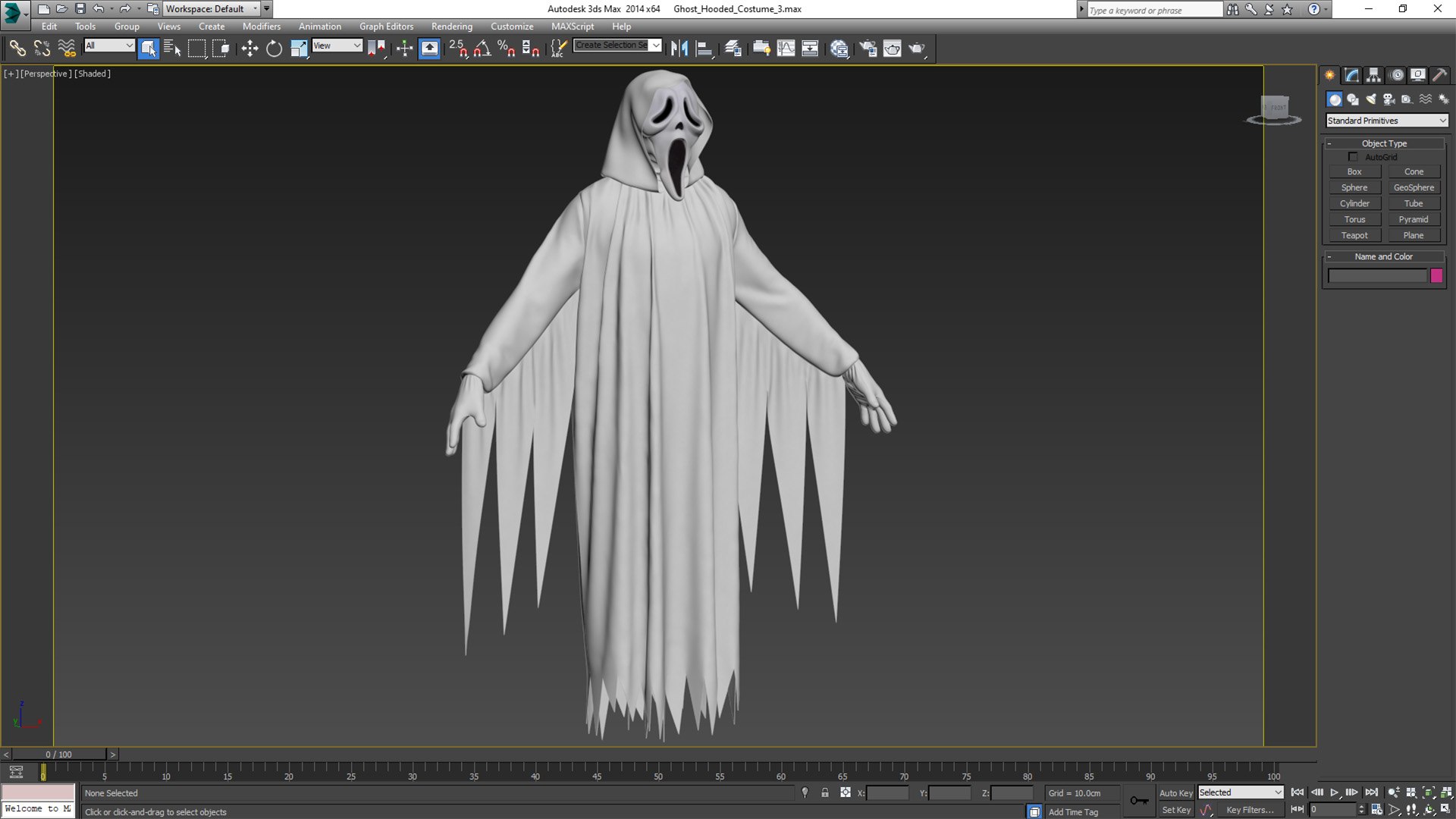Open the Layer Manager
This screenshot has width=1456, height=819.
(733, 49)
